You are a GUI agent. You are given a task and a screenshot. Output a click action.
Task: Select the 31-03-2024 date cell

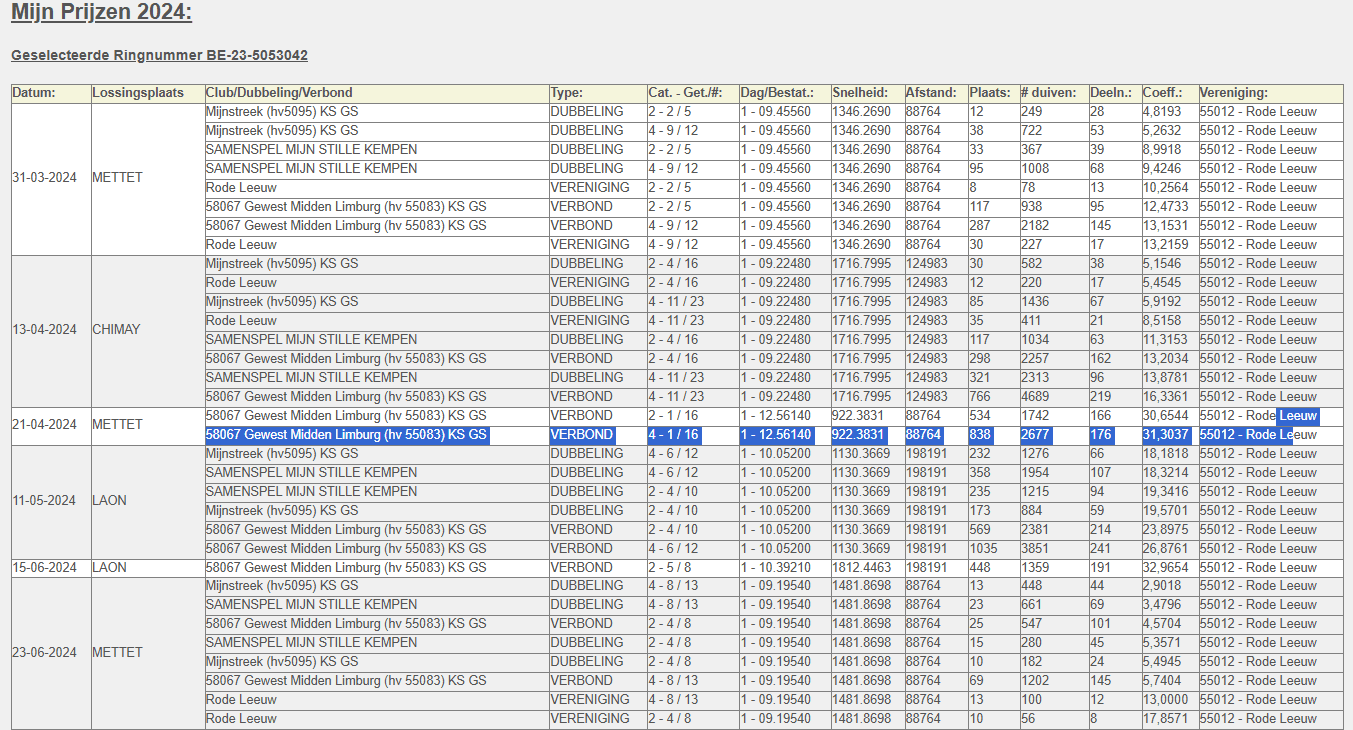(44, 178)
